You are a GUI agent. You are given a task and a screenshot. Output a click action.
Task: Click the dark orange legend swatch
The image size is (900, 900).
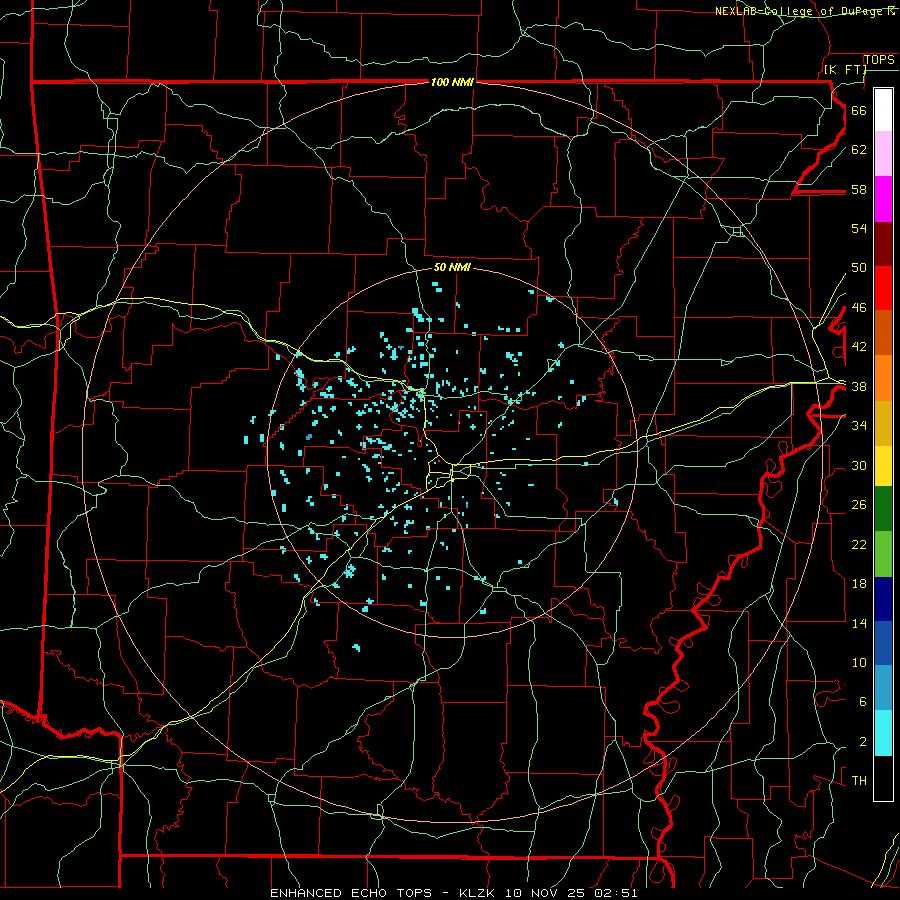coord(883,332)
